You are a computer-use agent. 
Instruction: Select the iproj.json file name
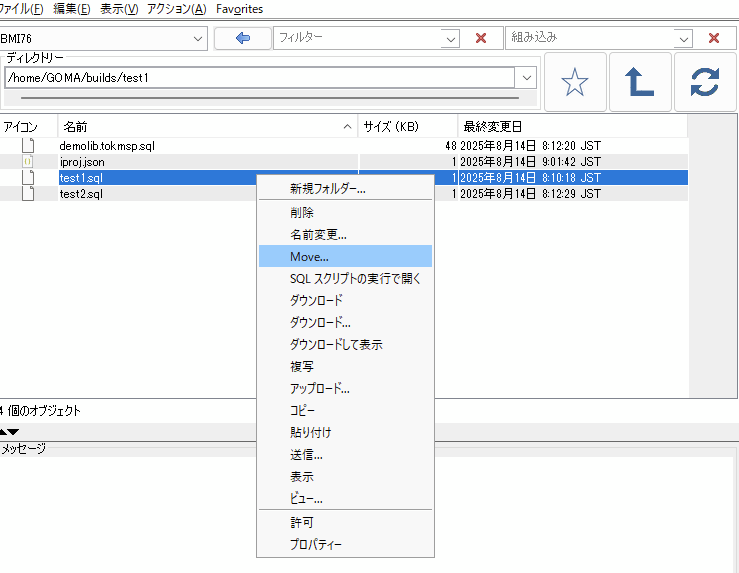click(x=82, y=162)
